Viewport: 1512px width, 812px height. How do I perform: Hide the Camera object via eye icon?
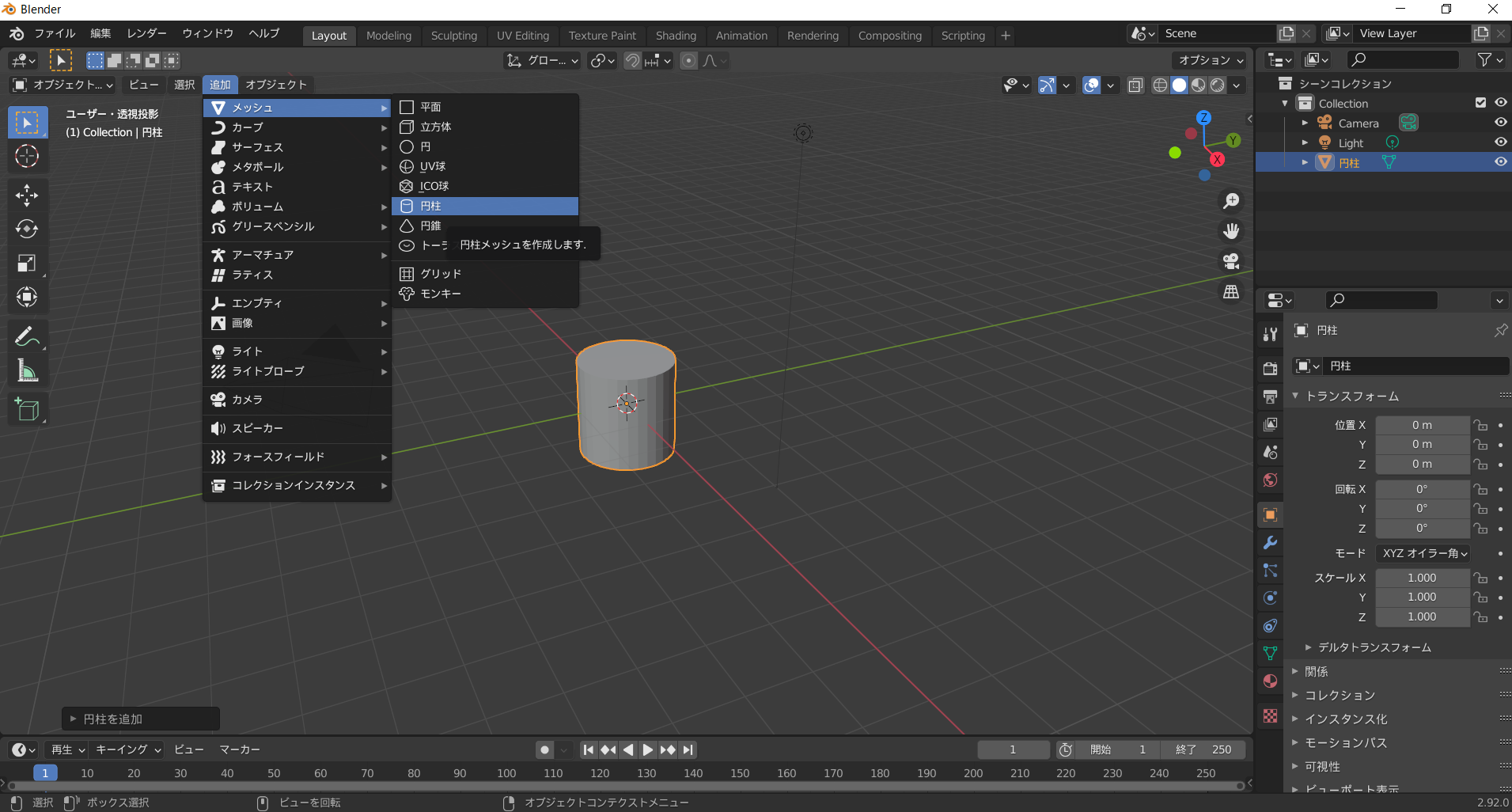point(1500,123)
